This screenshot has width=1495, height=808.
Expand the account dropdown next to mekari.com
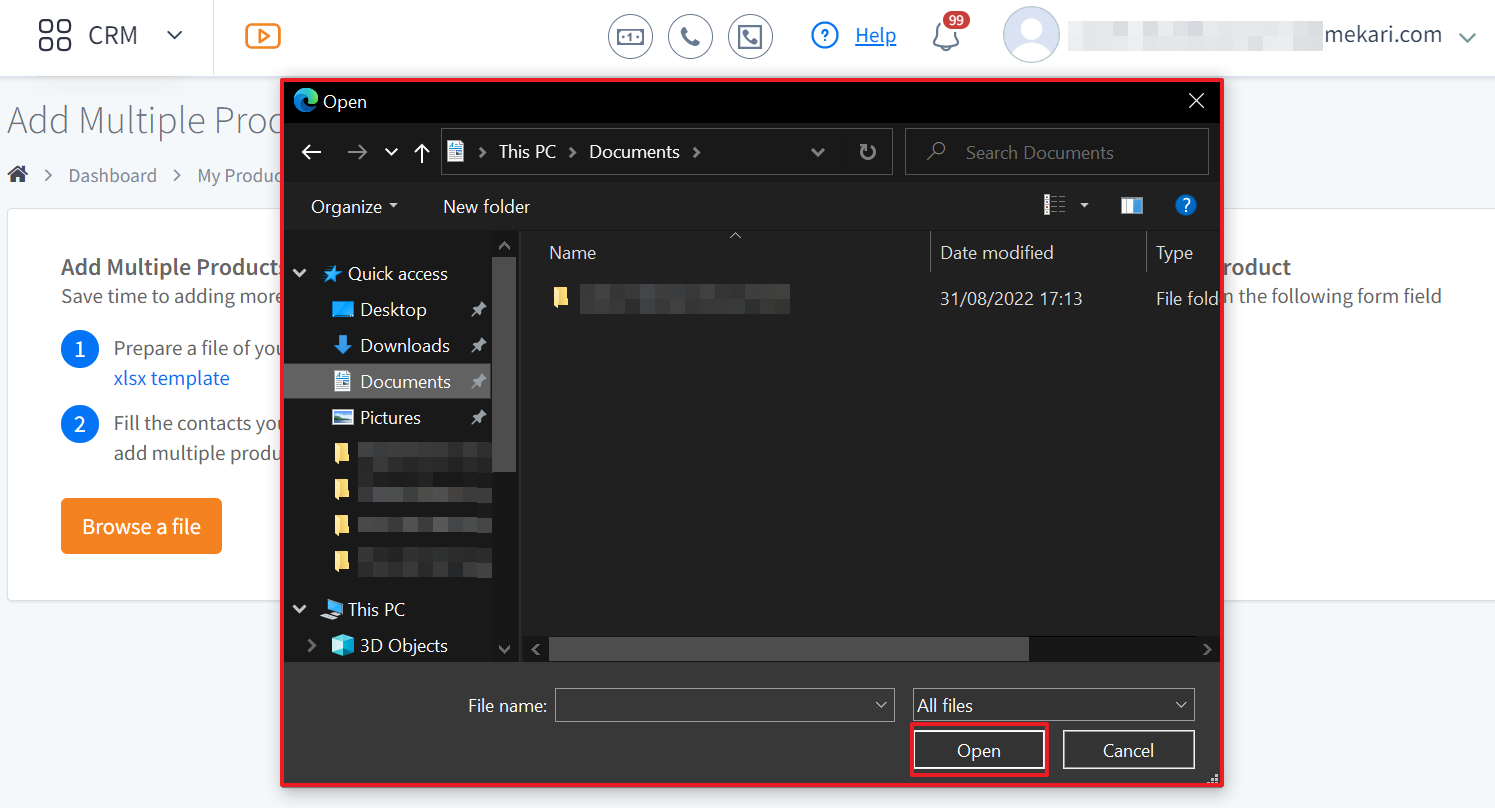[x=1467, y=37]
